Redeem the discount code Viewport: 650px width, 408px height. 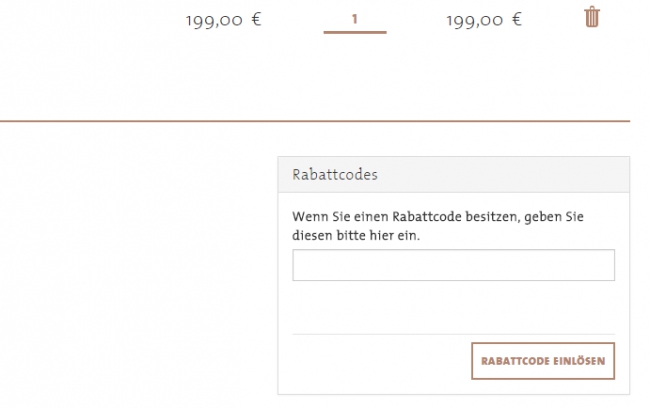click(x=542, y=361)
